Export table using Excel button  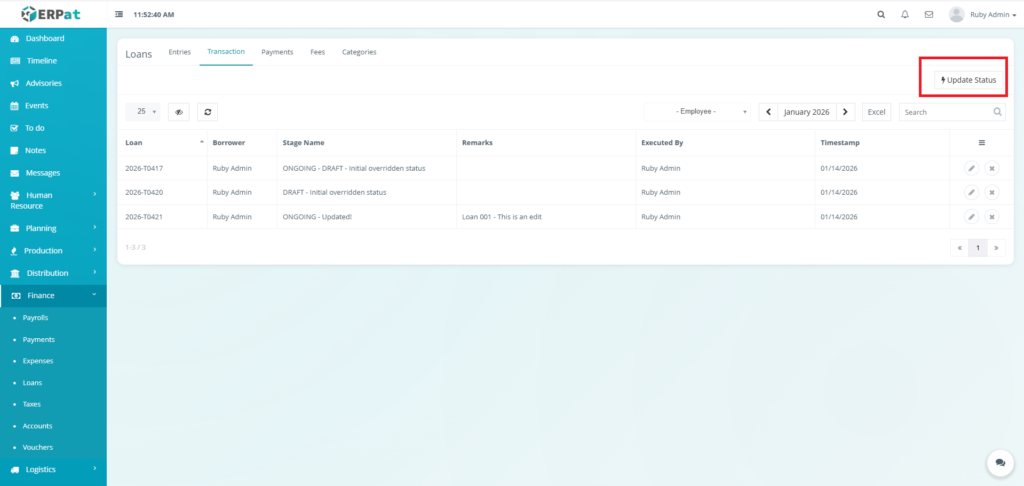pos(876,112)
